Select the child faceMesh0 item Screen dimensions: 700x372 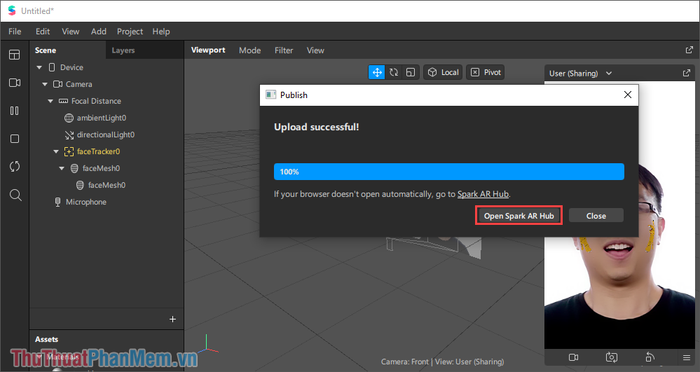tap(107, 185)
